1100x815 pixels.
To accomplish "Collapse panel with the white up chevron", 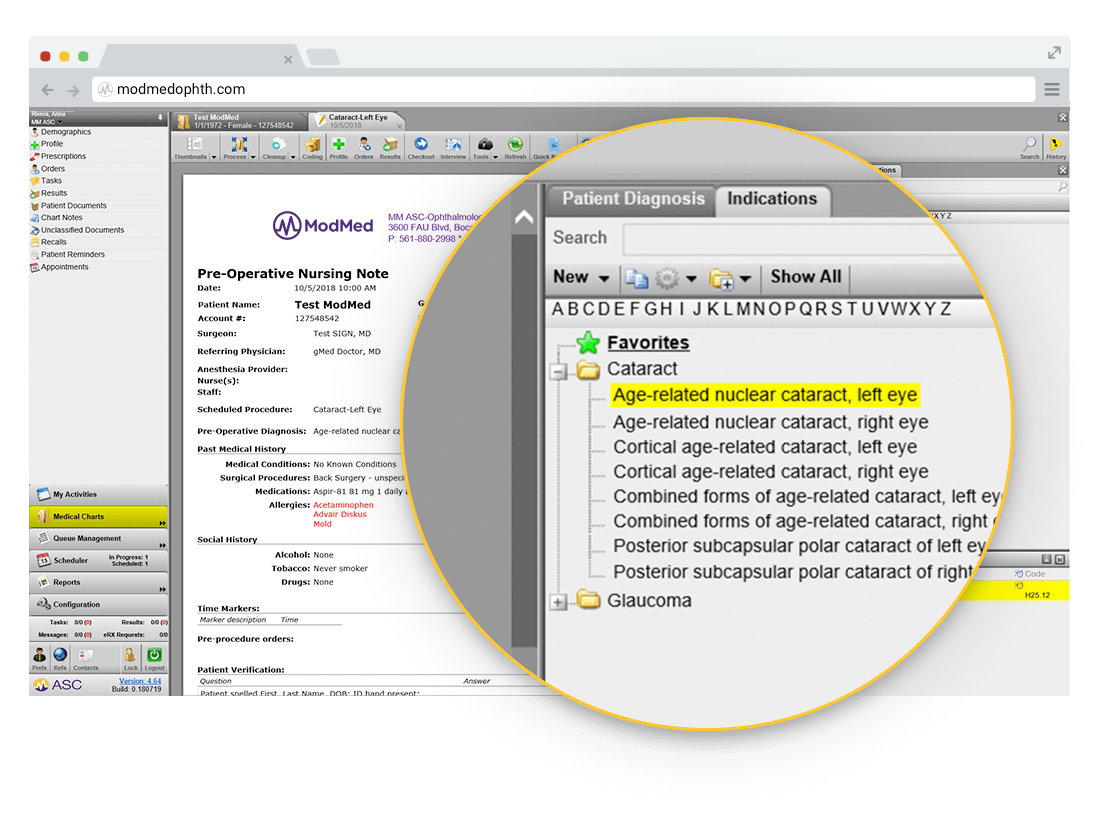I will pos(524,217).
